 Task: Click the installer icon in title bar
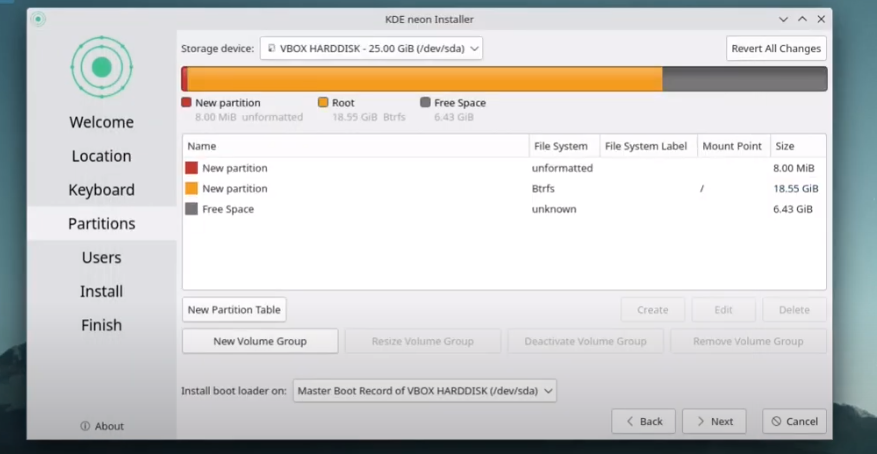[38, 19]
